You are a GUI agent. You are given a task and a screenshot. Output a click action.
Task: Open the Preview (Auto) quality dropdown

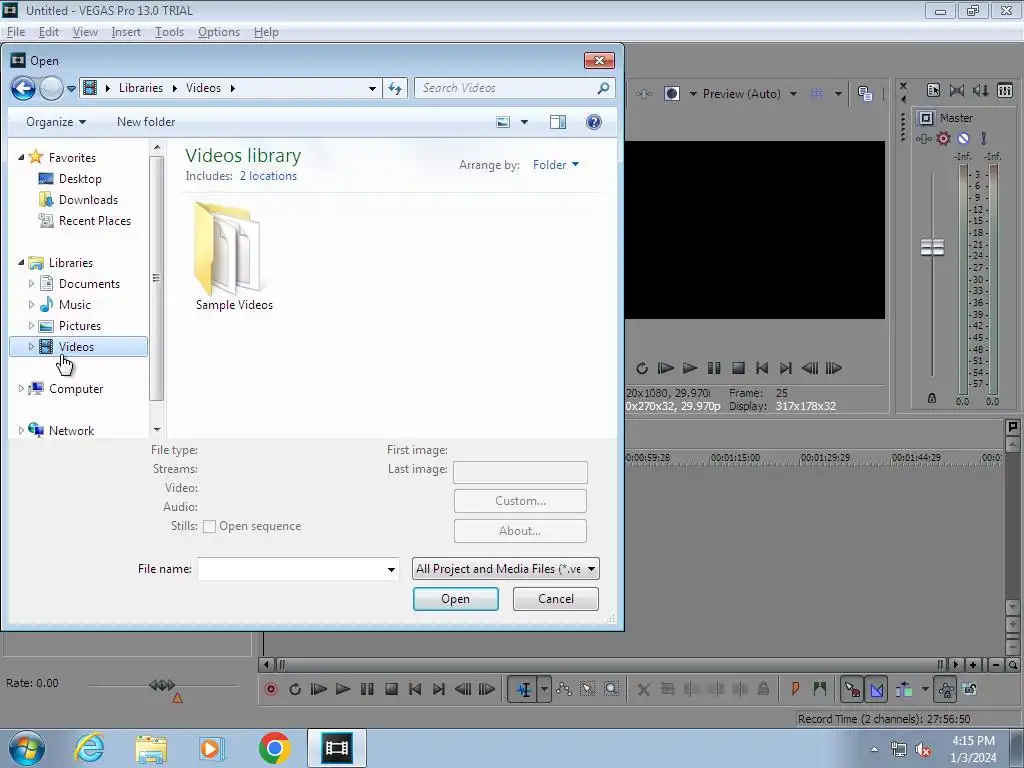pyautogui.click(x=793, y=94)
